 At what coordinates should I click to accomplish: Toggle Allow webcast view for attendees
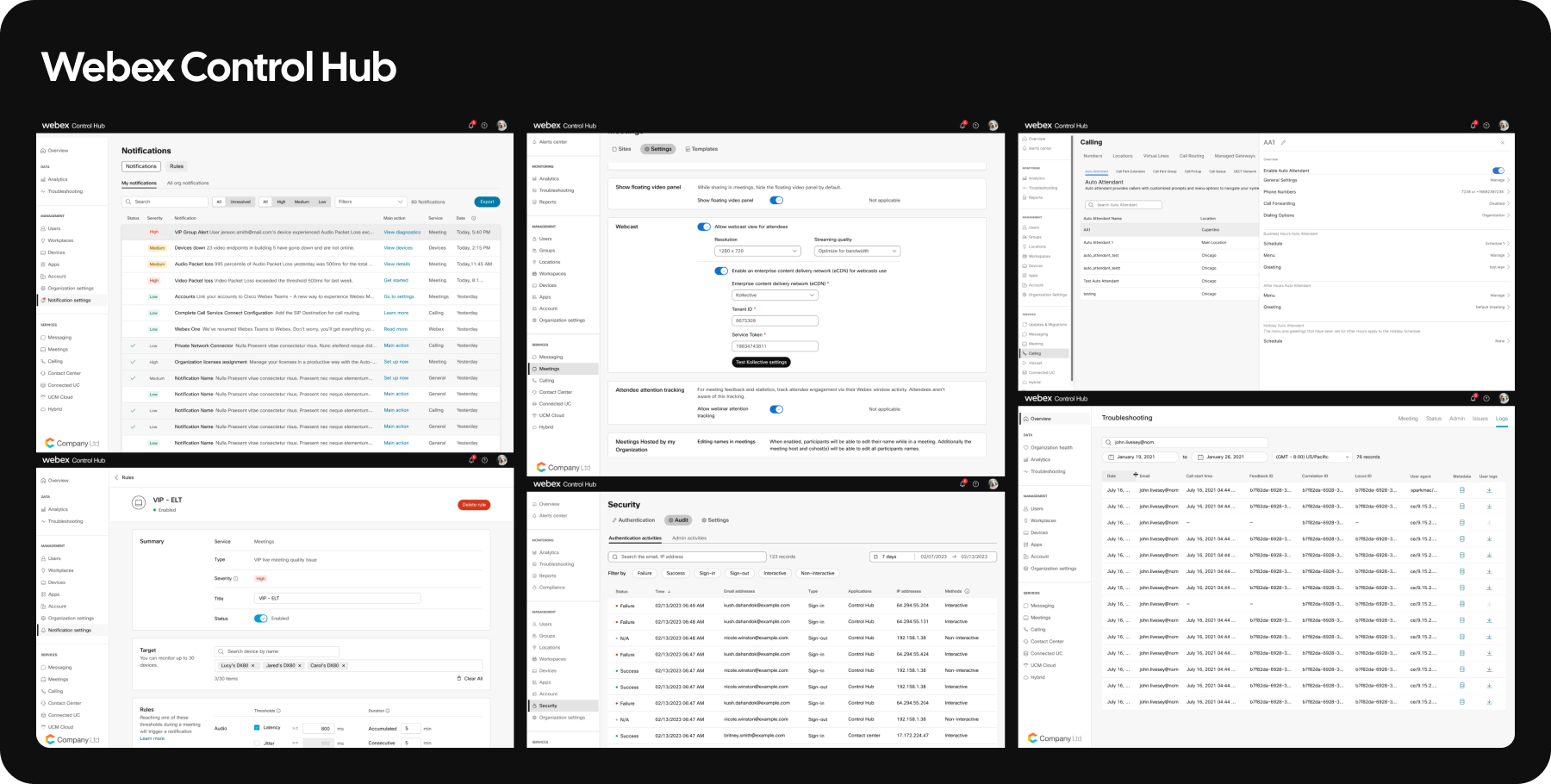(x=704, y=227)
